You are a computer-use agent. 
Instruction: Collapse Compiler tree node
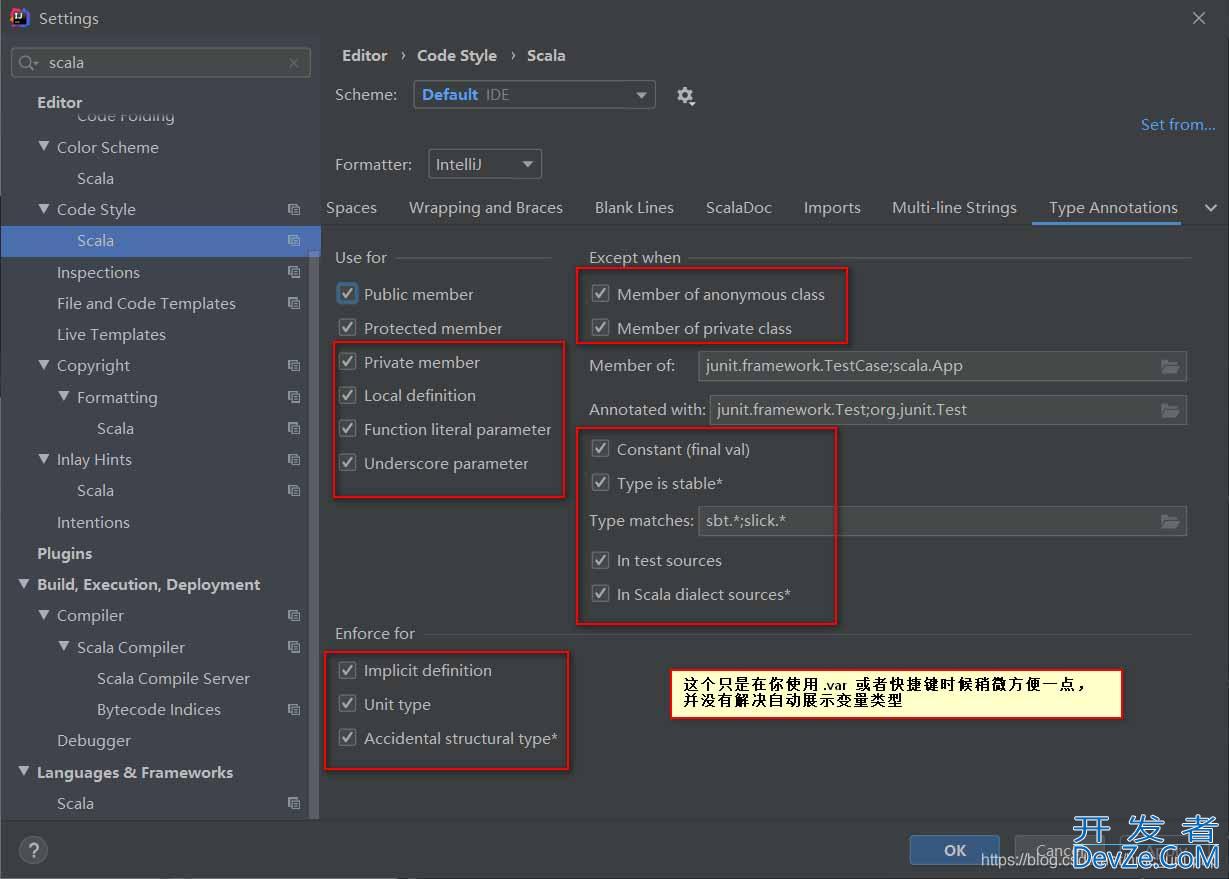(x=44, y=615)
